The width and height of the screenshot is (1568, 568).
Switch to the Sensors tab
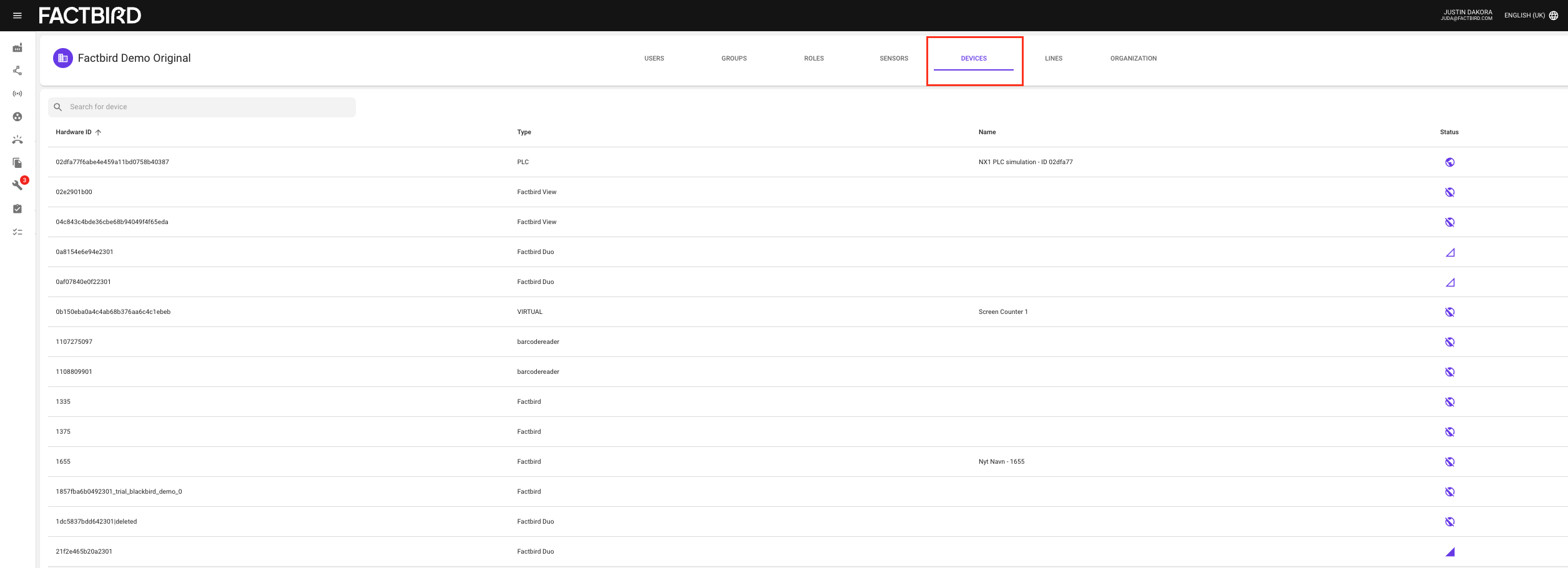(894, 59)
